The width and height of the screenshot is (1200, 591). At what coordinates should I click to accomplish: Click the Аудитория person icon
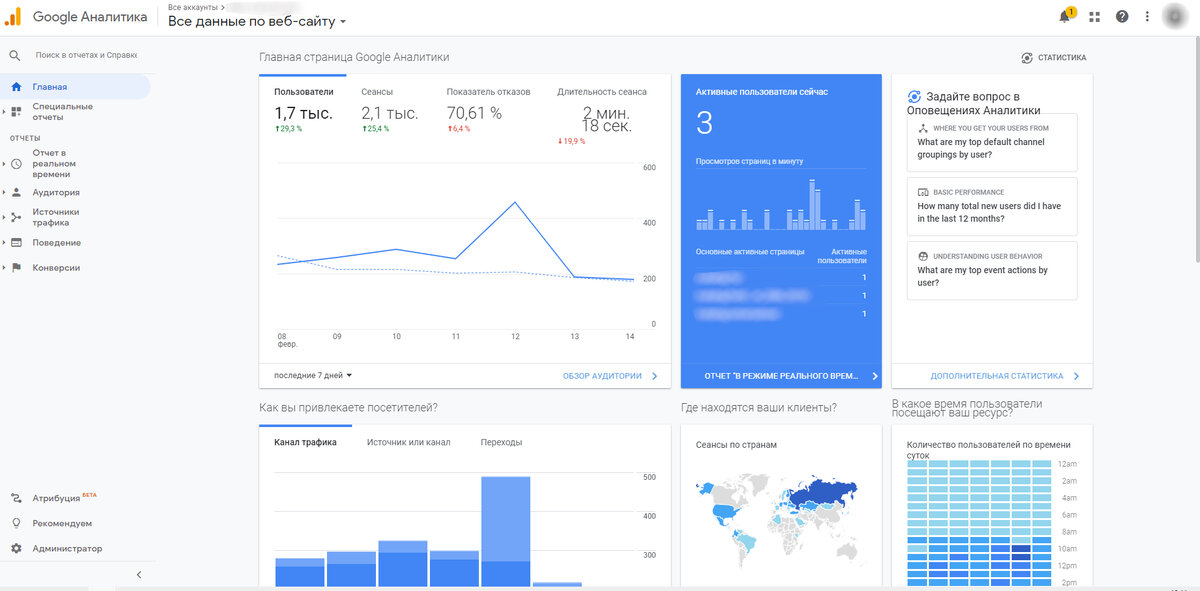pyautogui.click(x=16, y=192)
